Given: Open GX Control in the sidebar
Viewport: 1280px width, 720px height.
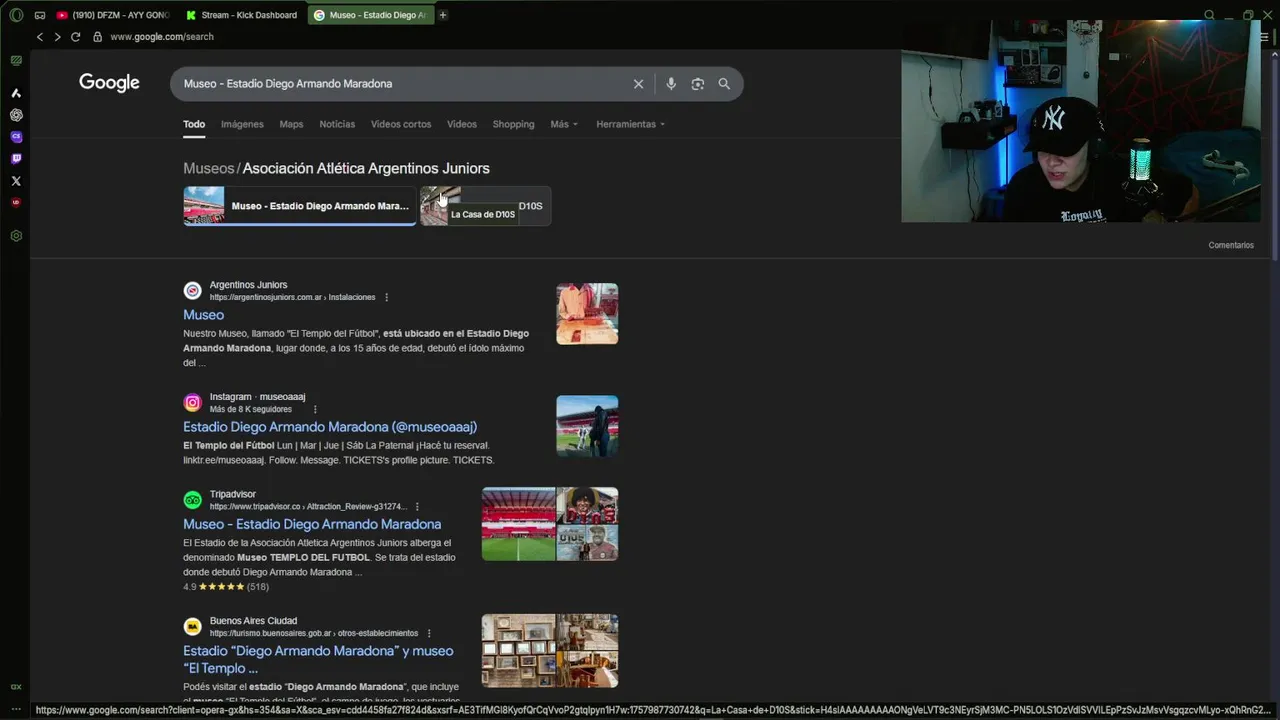Looking at the screenshot, I should tap(16, 687).
